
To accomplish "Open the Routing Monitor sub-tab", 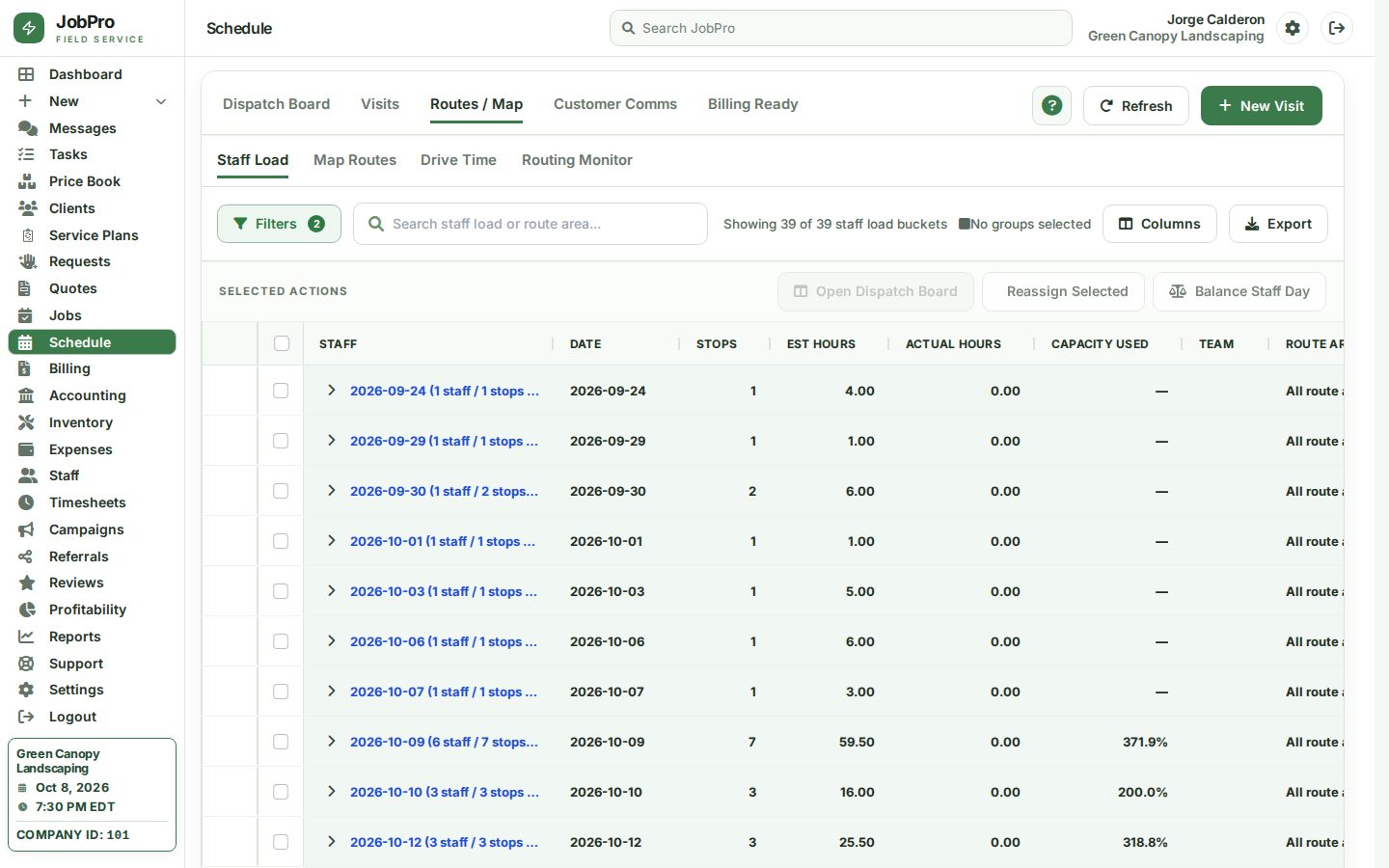I will (577, 160).
